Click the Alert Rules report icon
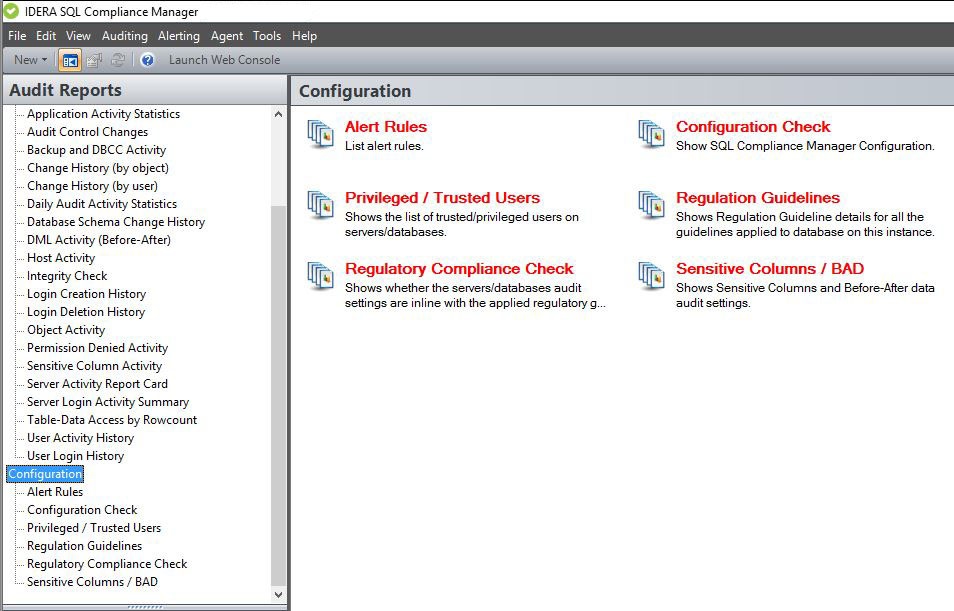Screen dimensions: 954x611 pyautogui.click(x=321, y=134)
